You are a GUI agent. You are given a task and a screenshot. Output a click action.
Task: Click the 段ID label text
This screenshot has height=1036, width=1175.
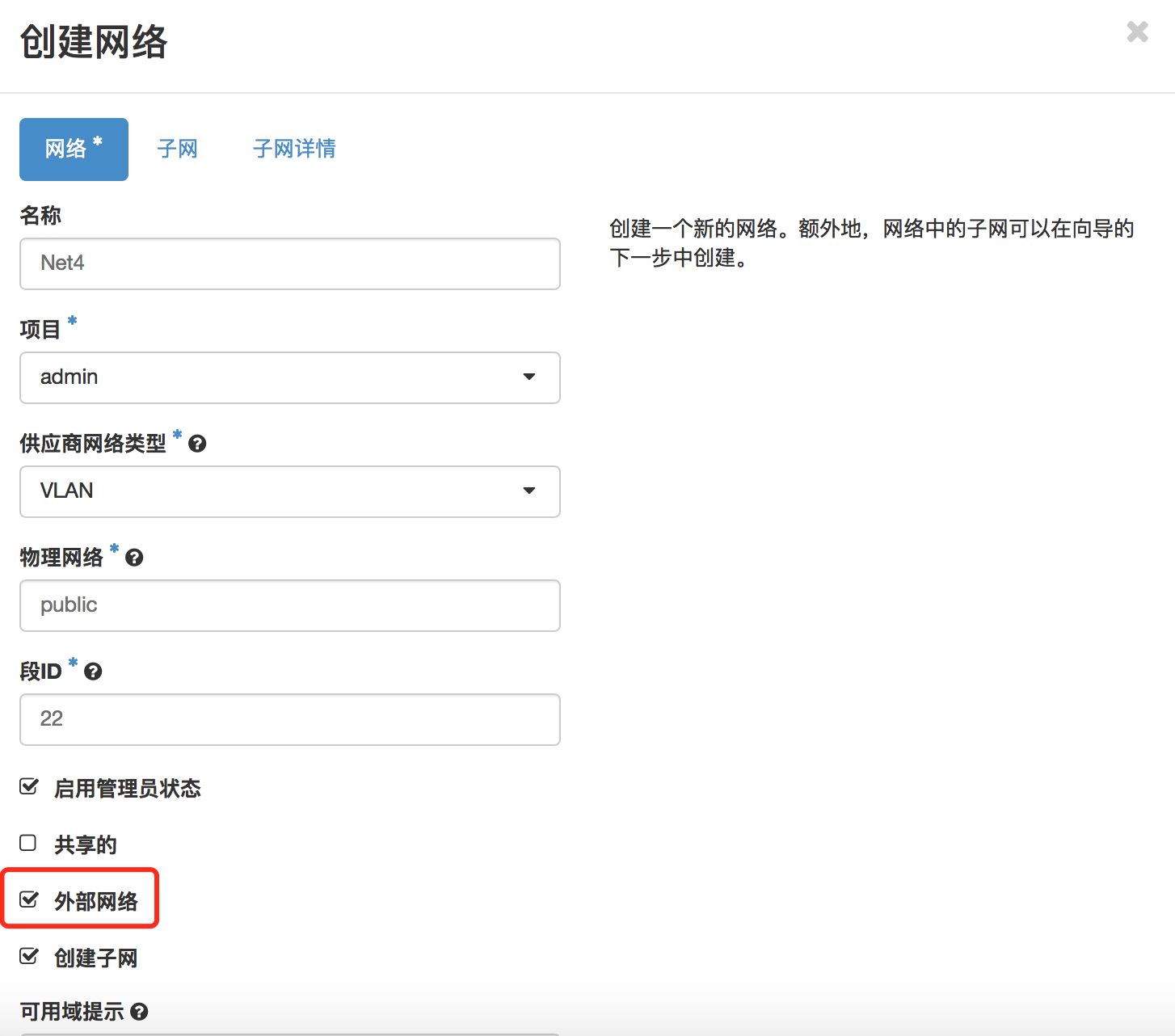(x=40, y=672)
